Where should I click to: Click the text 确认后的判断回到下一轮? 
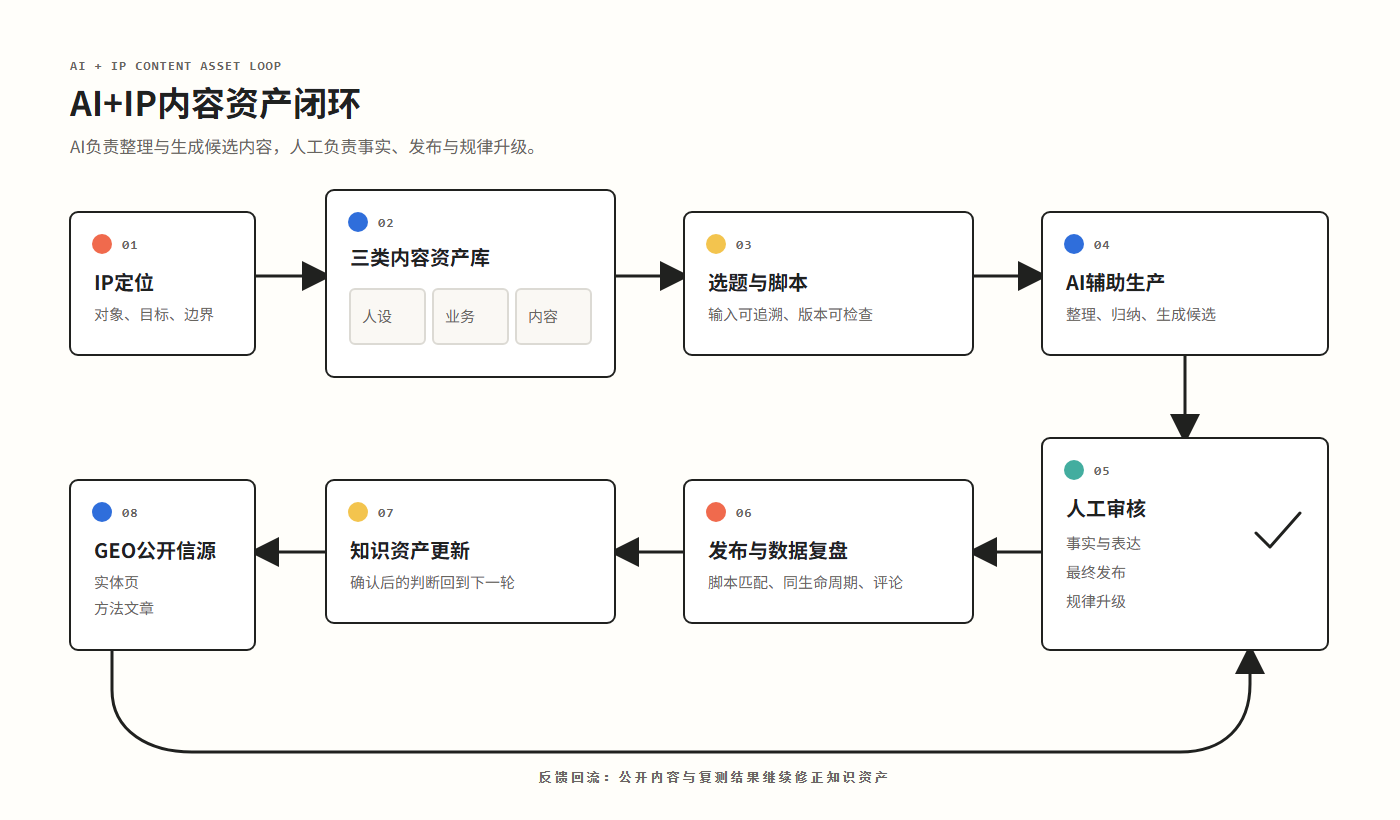coord(432,583)
